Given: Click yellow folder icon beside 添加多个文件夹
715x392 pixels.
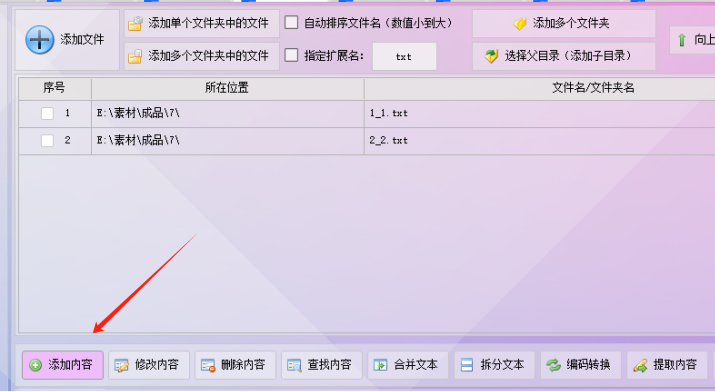Looking at the screenshot, I should click(x=520, y=23).
